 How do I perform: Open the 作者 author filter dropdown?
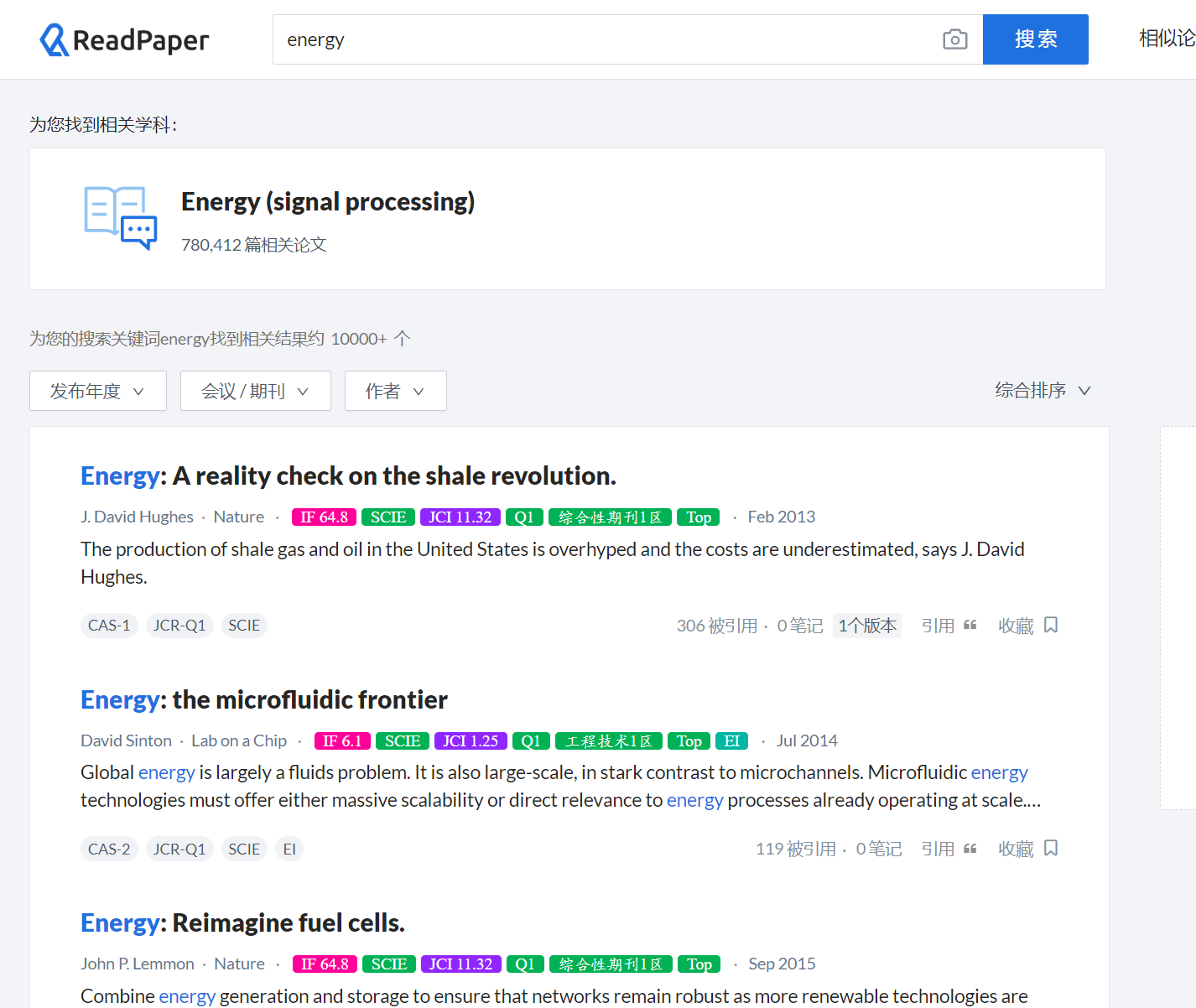[x=395, y=391]
